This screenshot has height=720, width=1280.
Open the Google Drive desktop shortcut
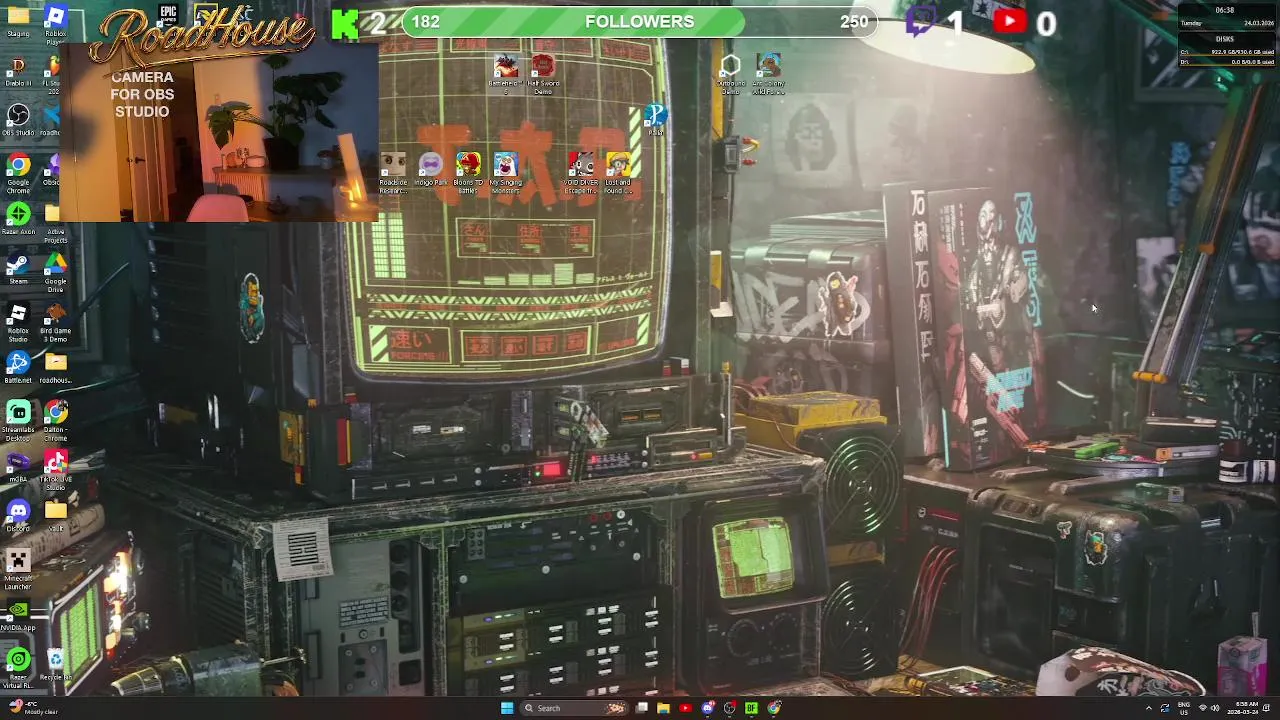(x=56, y=271)
